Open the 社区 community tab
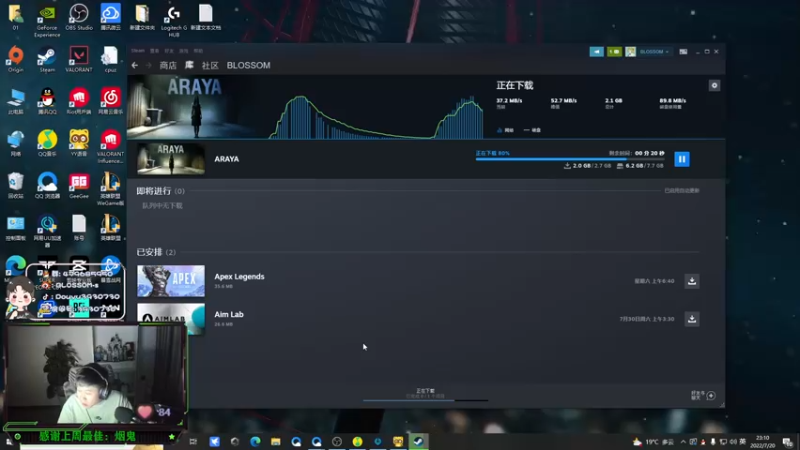This screenshot has width=800, height=450. coord(210,65)
